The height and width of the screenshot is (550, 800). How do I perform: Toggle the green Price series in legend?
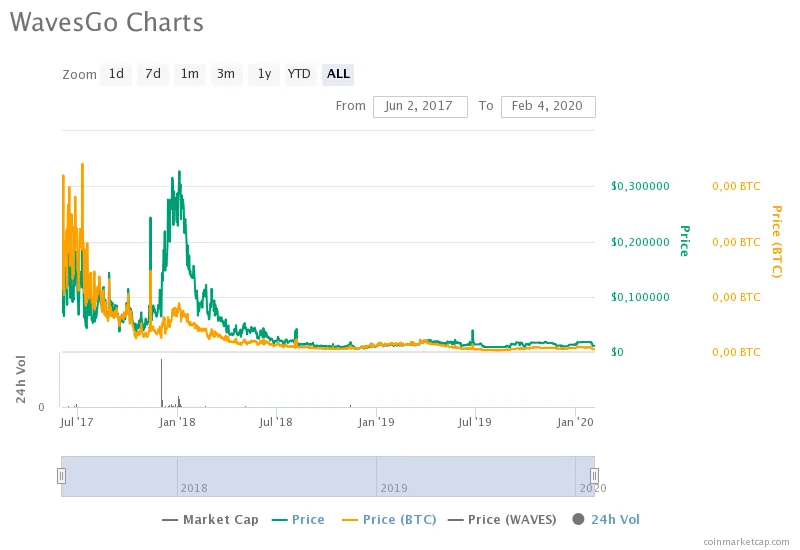[298, 519]
